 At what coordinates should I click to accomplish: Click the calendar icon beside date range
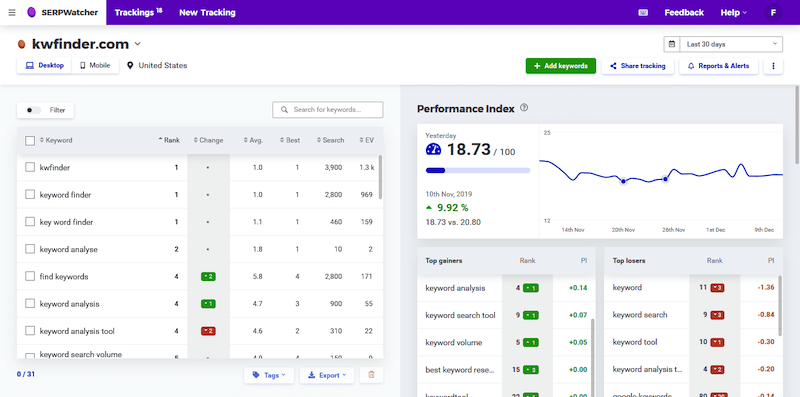671,44
